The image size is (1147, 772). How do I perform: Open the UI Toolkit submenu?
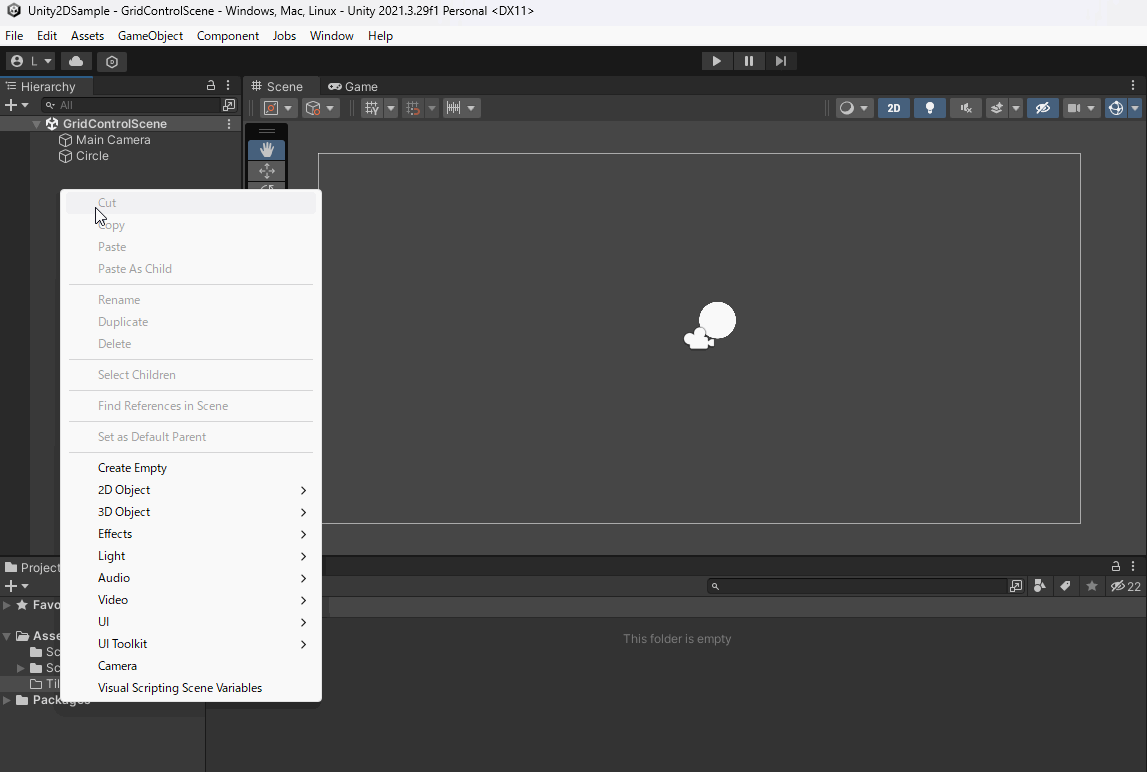click(191, 643)
